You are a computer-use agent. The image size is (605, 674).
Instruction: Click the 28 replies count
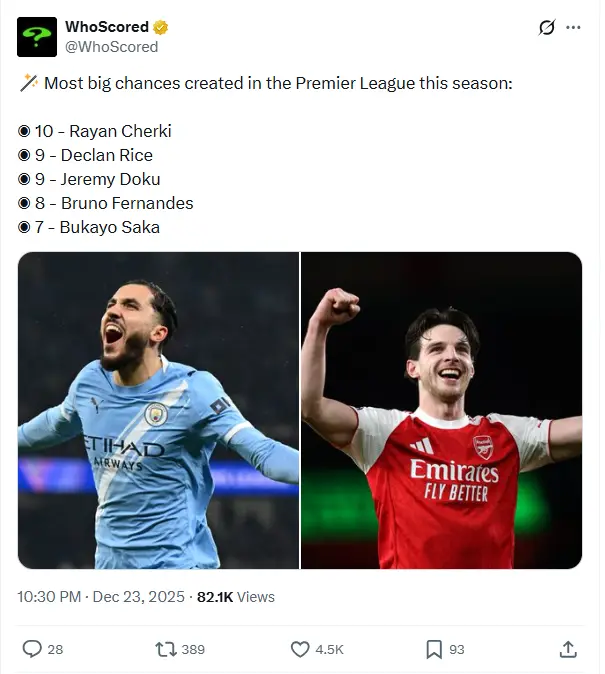click(55, 649)
